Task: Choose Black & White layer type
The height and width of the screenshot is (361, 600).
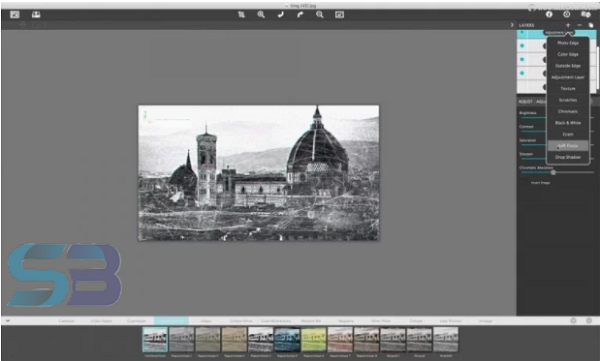Action: tap(568, 123)
